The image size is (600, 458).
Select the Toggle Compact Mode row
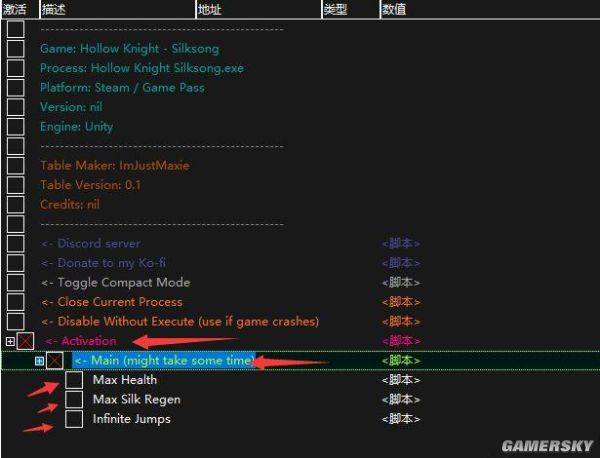[x=116, y=283]
